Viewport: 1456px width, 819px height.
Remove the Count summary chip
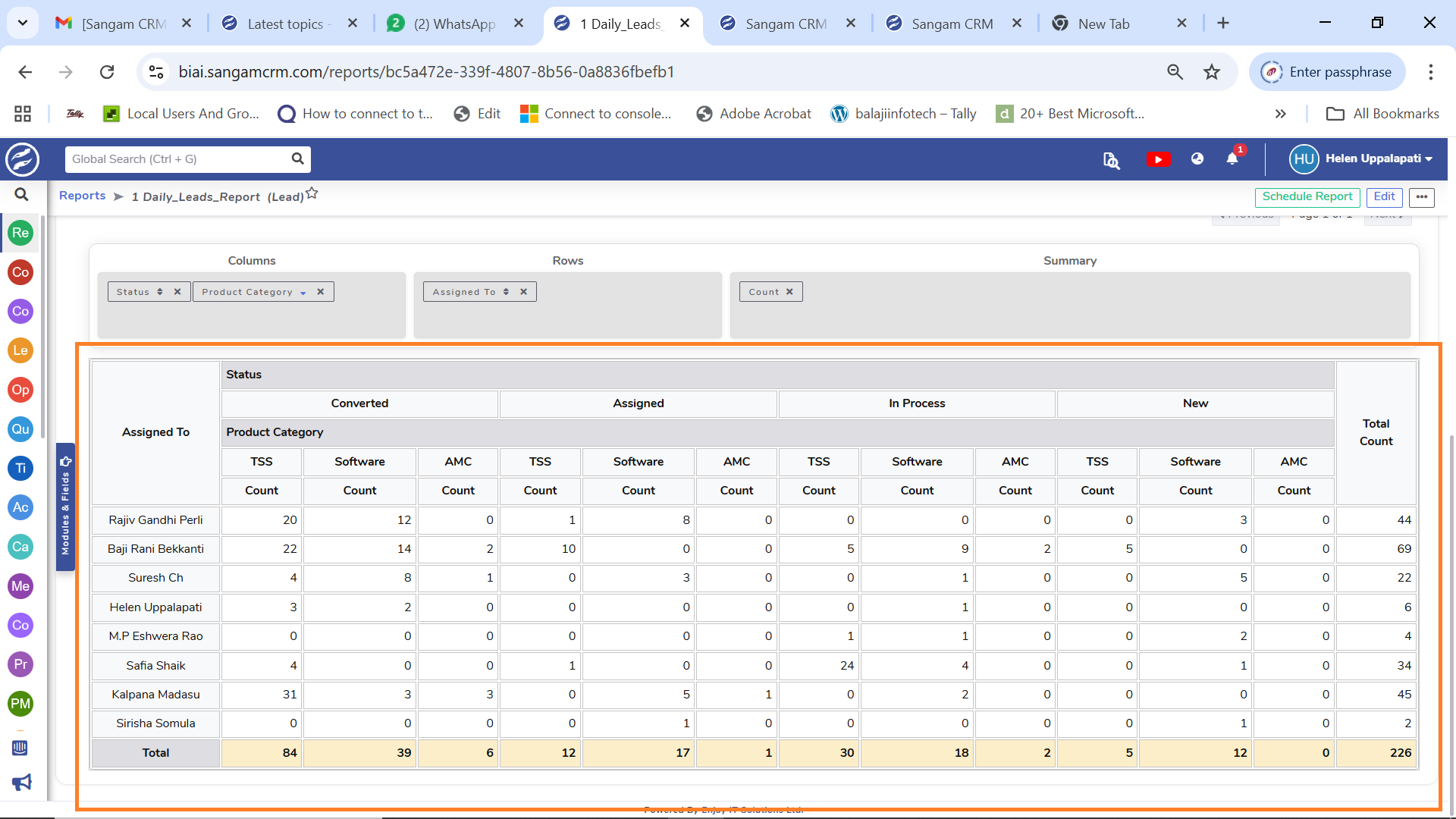789,292
